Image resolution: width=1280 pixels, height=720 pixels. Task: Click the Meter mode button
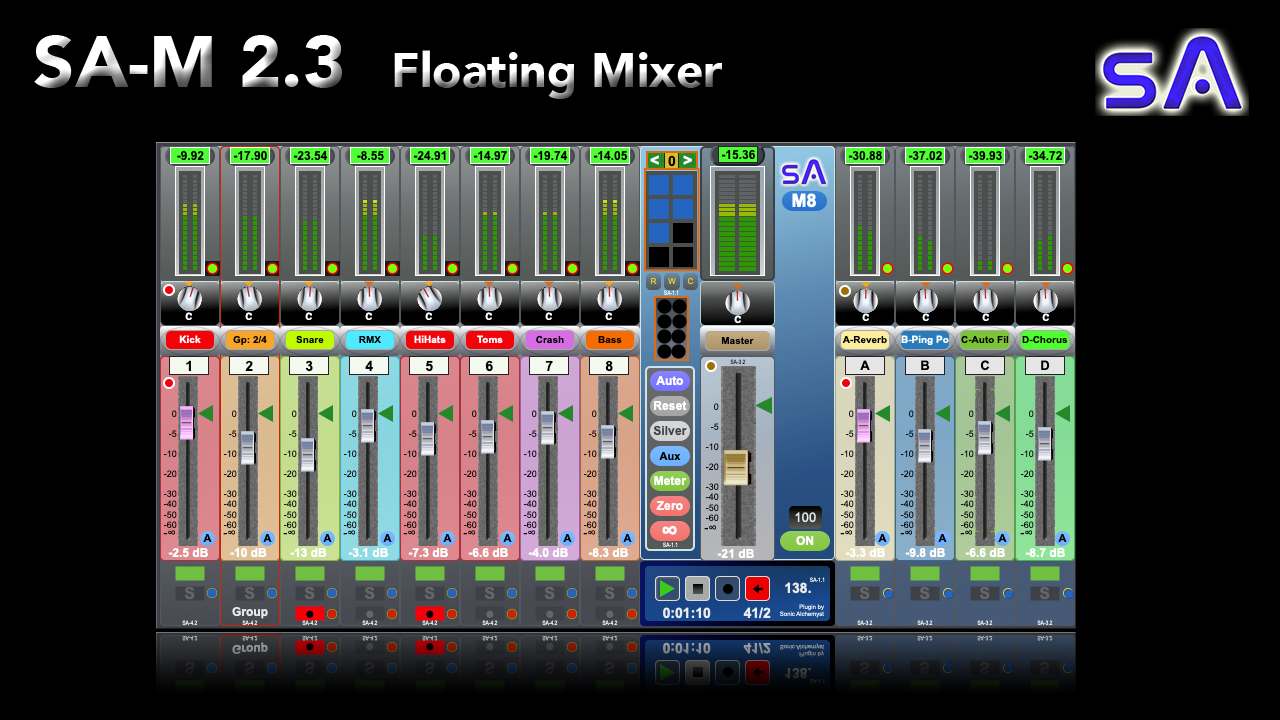tap(669, 481)
